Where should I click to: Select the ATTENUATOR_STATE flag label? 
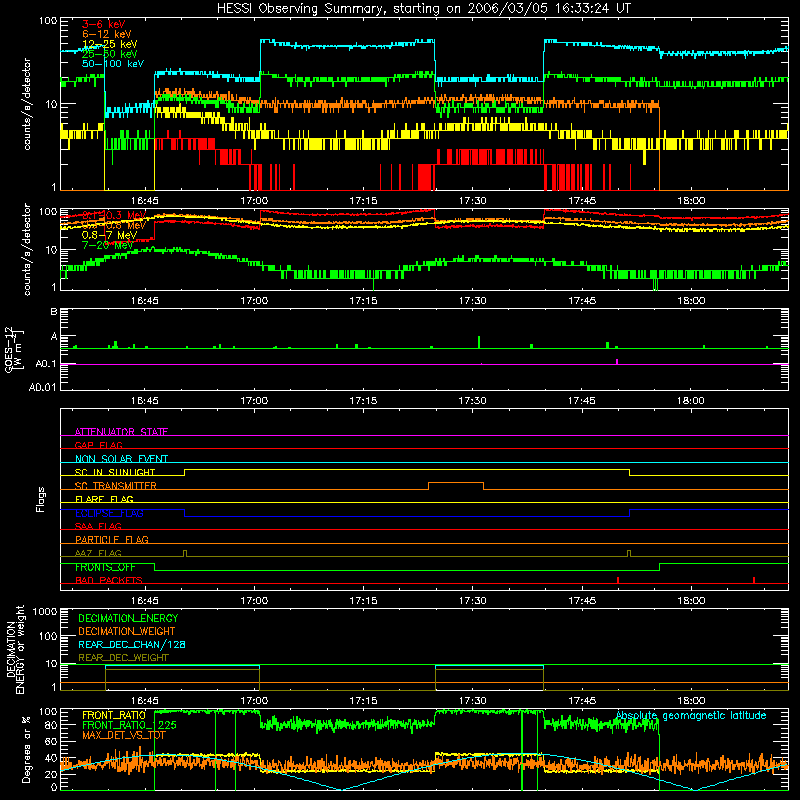(121, 432)
